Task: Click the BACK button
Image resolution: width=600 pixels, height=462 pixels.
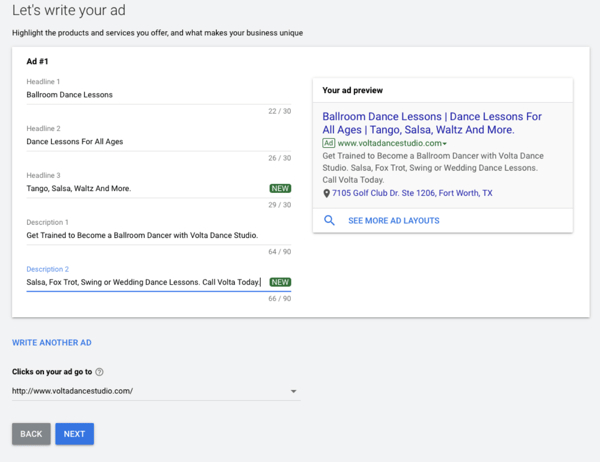Action: [x=31, y=434]
